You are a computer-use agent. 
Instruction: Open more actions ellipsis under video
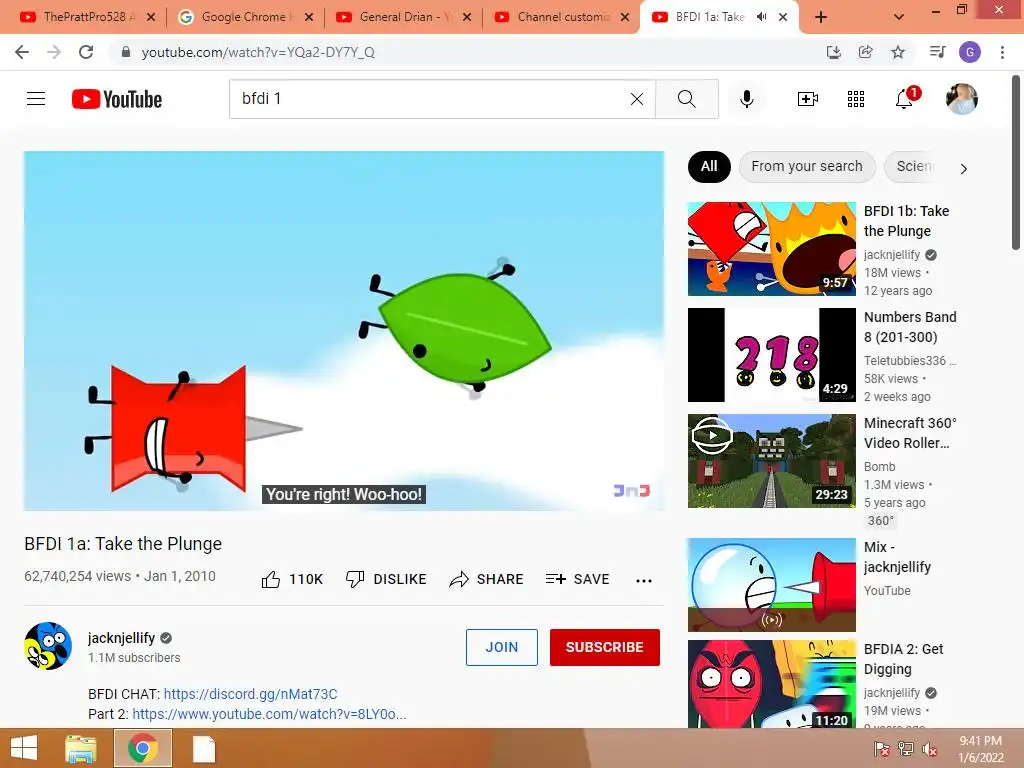coord(644,581)
